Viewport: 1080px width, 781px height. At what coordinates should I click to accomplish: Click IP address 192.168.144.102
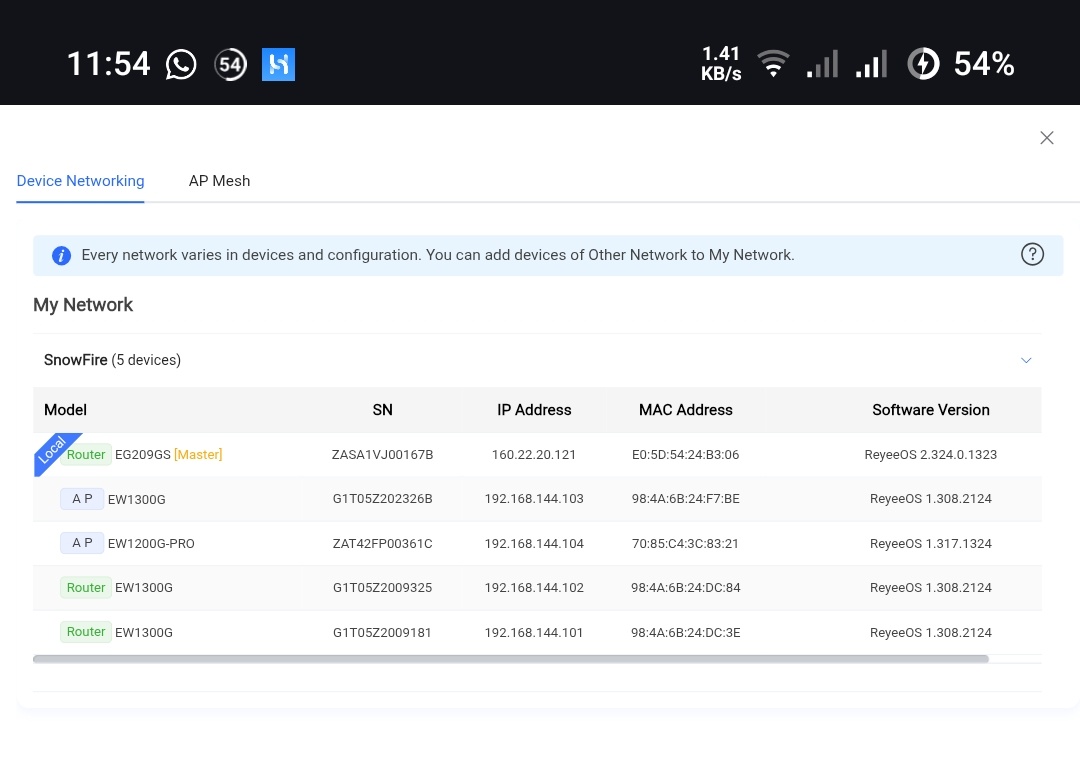(x=534, y=587)
